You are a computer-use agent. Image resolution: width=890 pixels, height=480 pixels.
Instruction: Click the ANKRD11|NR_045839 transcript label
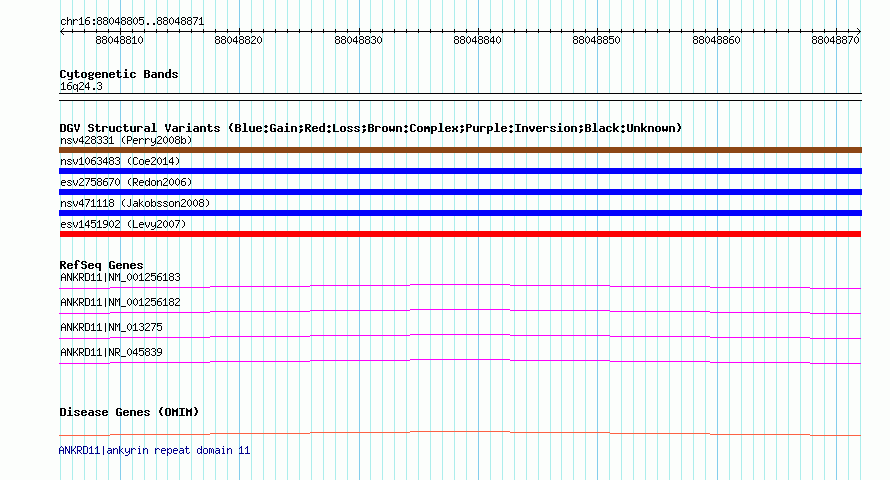111,352
